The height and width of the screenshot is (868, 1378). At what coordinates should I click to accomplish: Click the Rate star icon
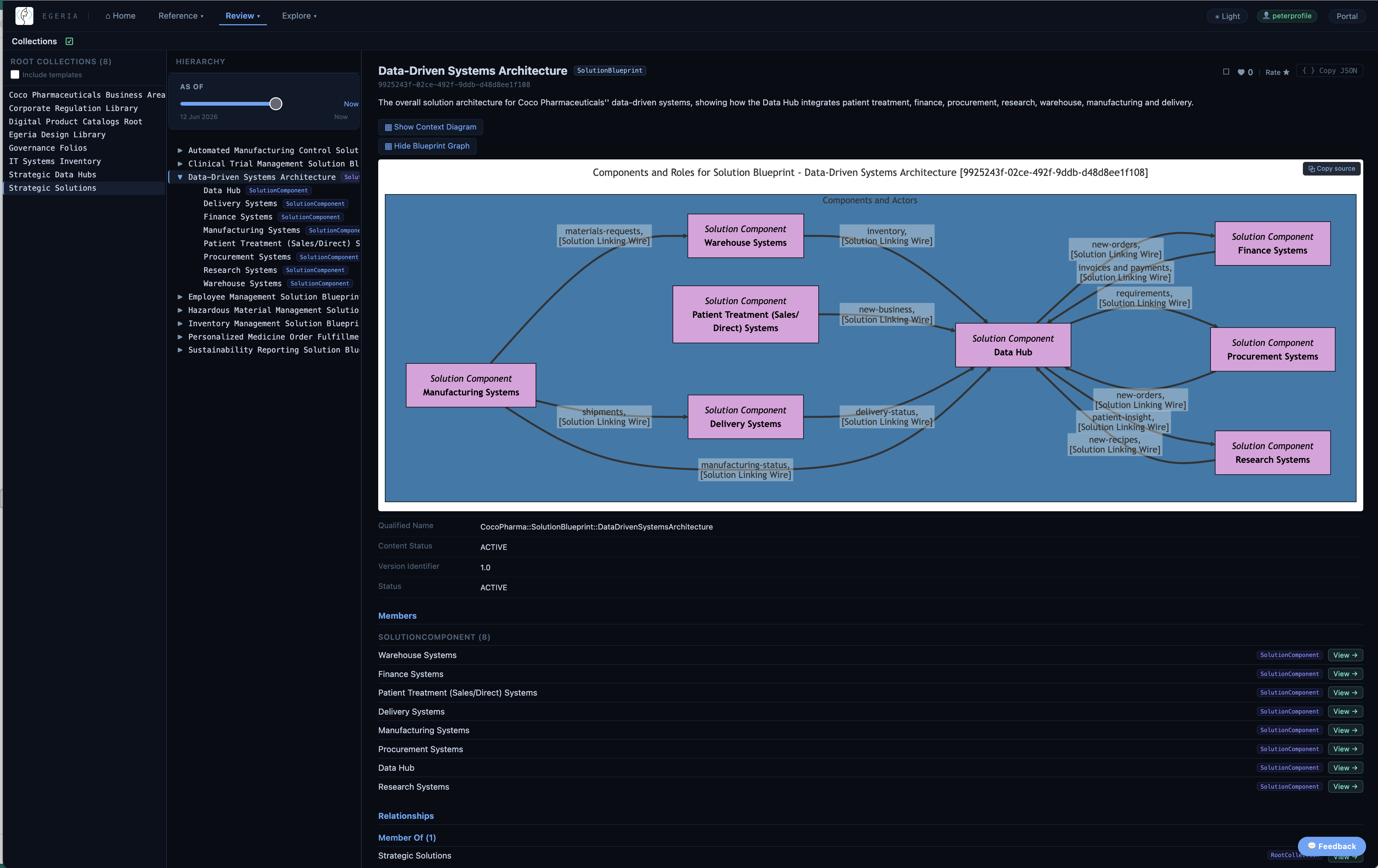1286,72
